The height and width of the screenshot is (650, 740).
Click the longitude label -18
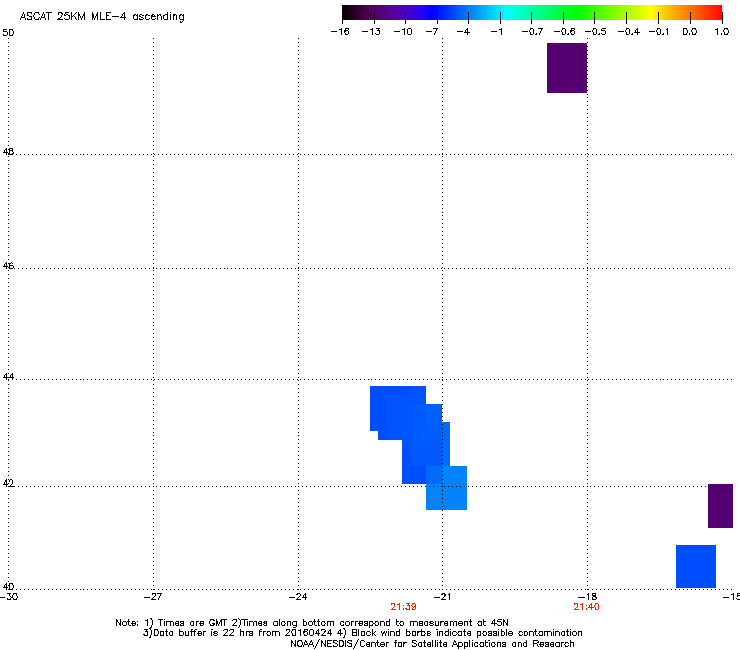(x=588, y=597)
